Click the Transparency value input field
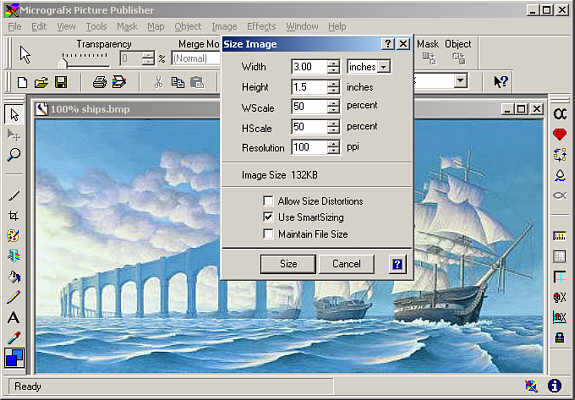Viewport: 575px width, 400px height. (x=131, y=58)
